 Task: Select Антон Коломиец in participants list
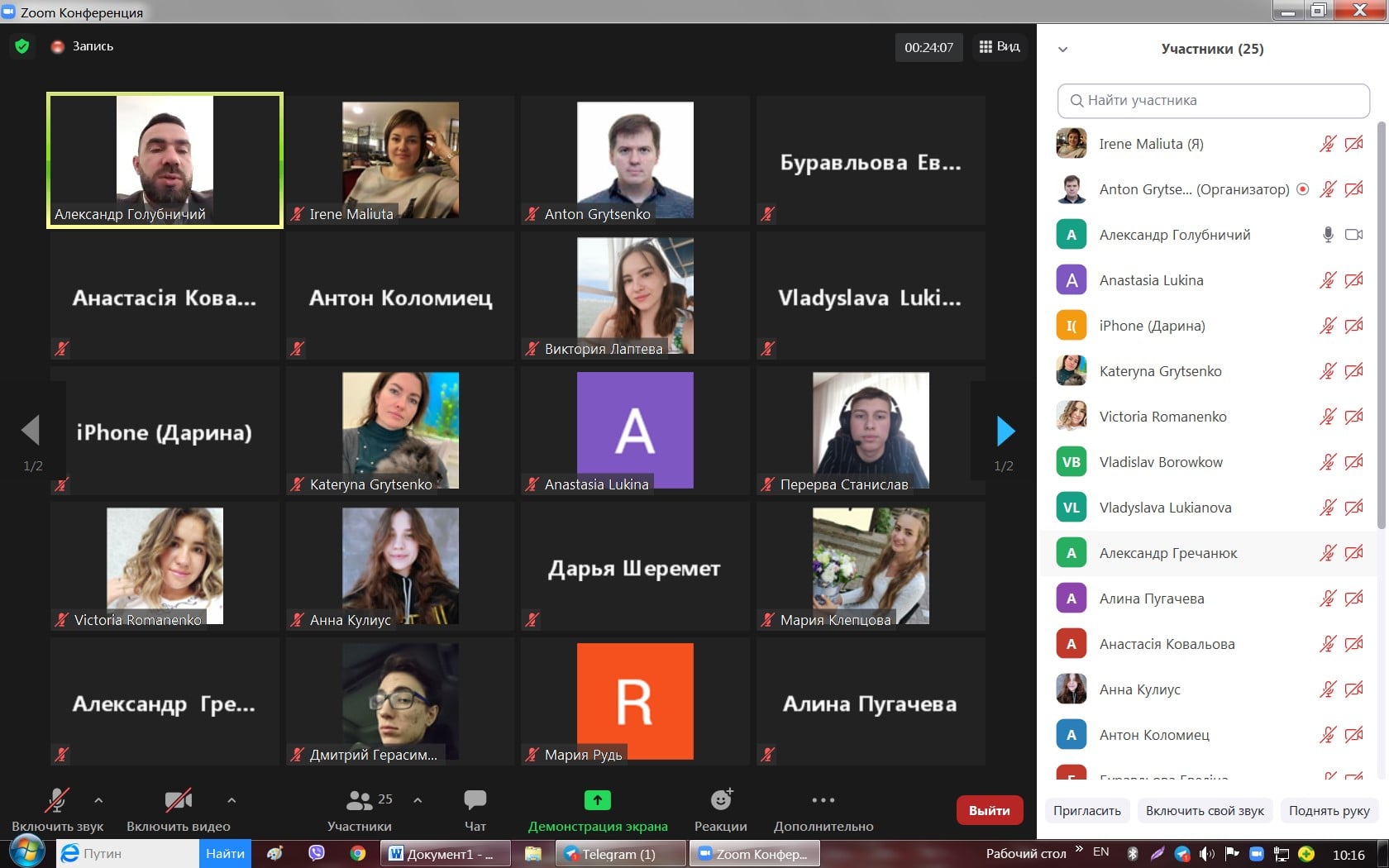point(1209,735)
